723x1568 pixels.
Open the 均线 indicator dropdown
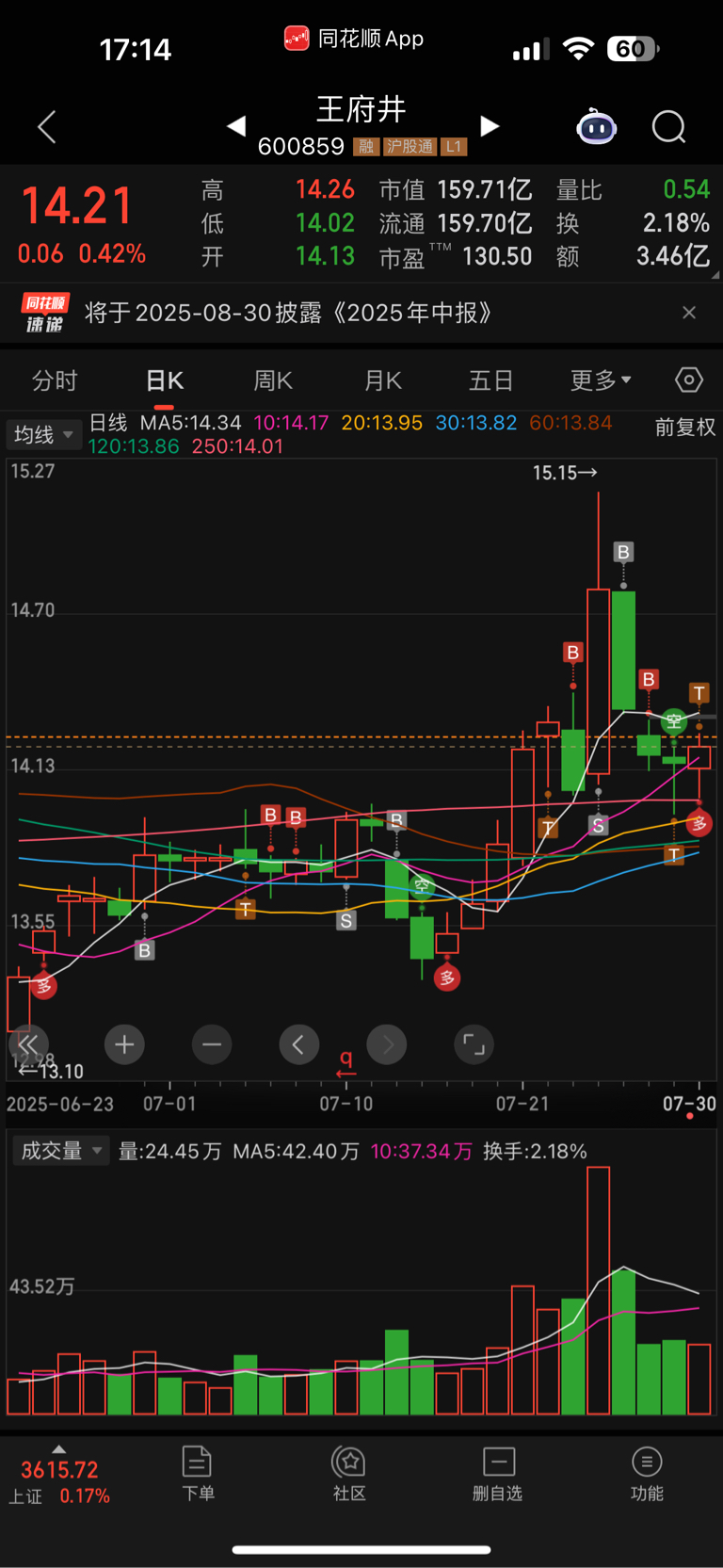point(43,434)
